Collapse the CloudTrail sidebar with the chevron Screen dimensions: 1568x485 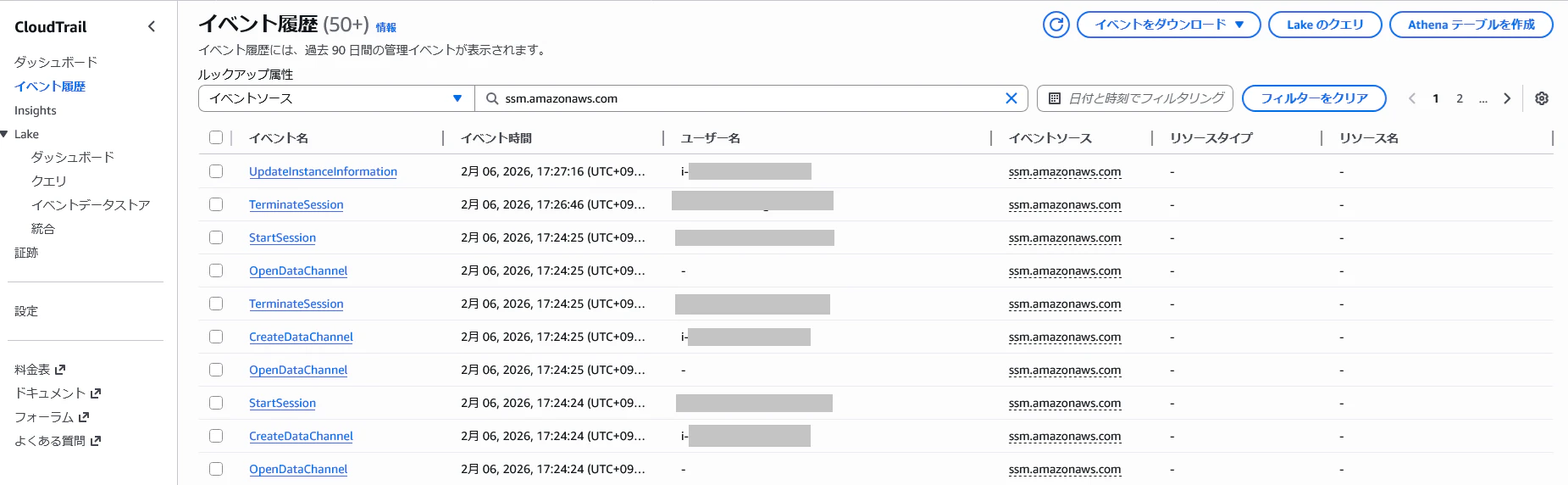coord(152,26)
